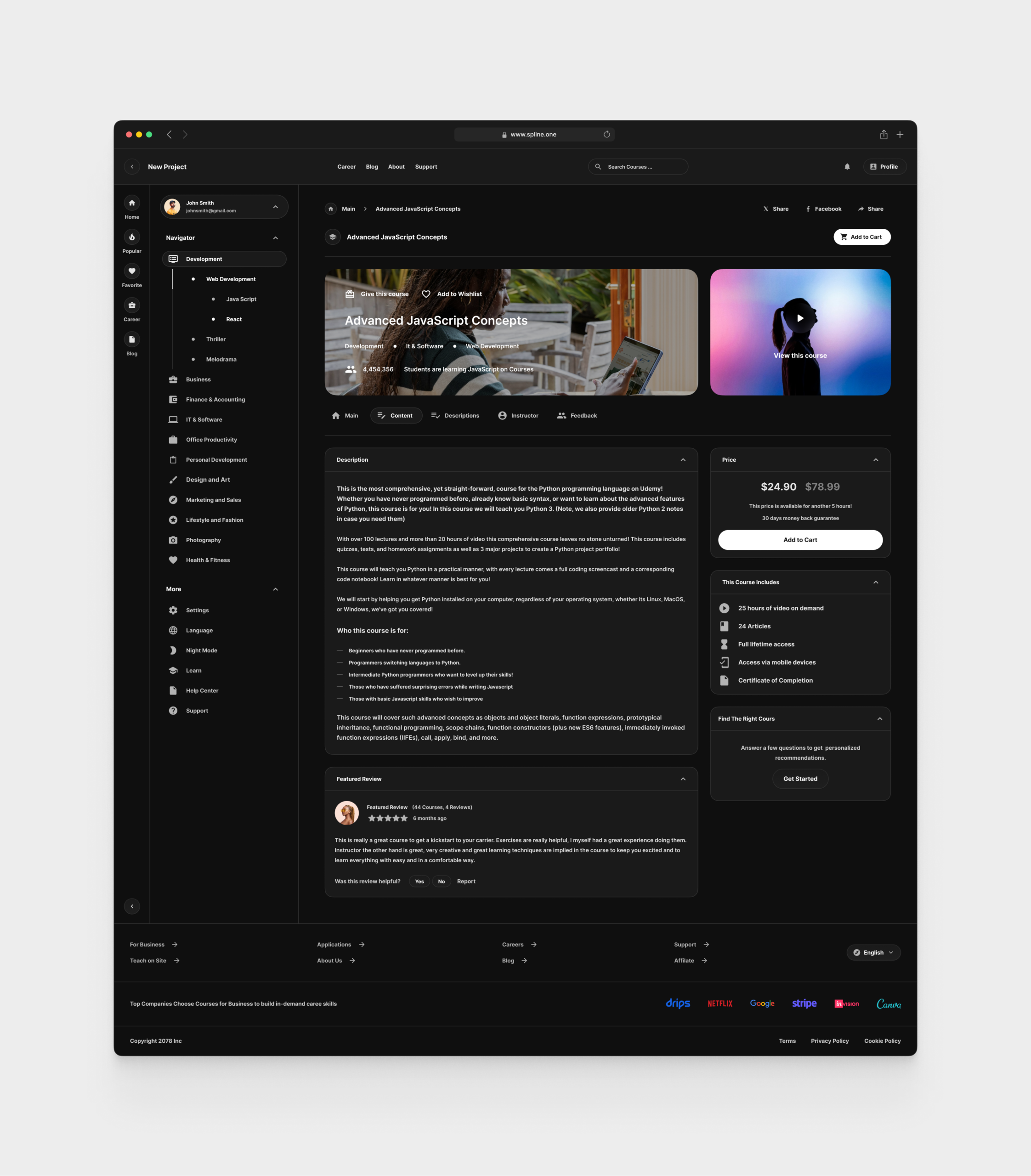The image size is (1031, 1176).
Task: Open Home from the left icon rail
Action: tap(132, 203)
